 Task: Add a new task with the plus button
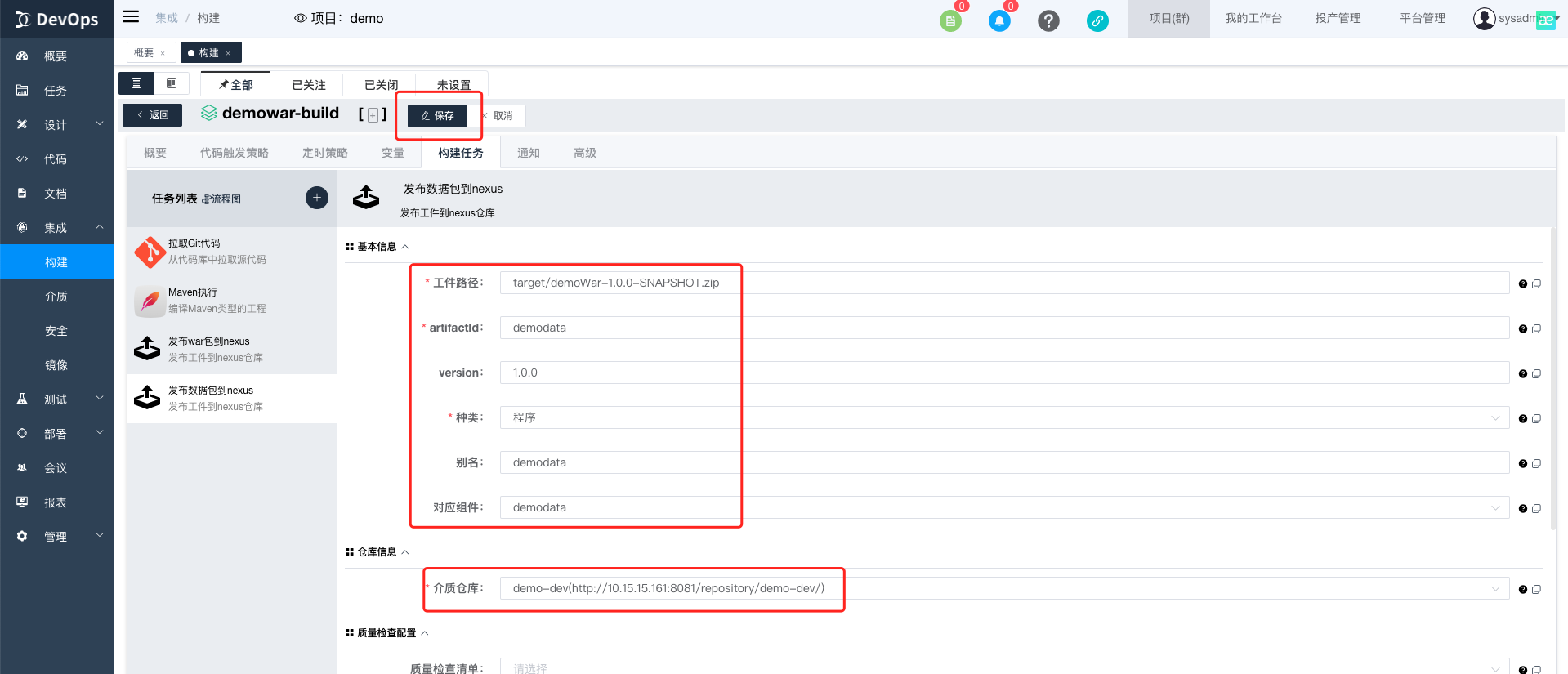317,198
